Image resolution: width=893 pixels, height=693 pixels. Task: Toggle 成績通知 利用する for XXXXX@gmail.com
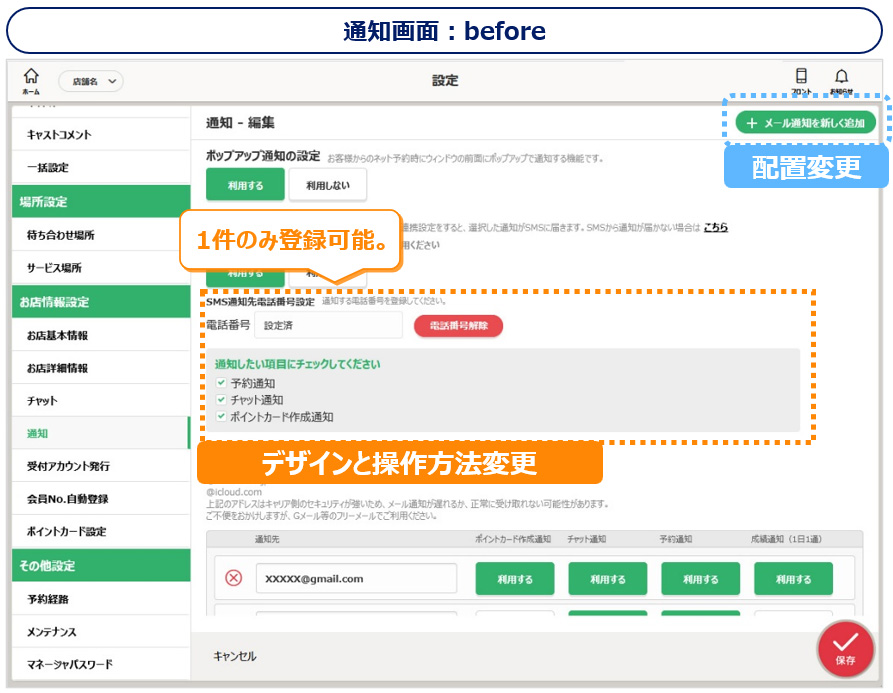(793, 578)
